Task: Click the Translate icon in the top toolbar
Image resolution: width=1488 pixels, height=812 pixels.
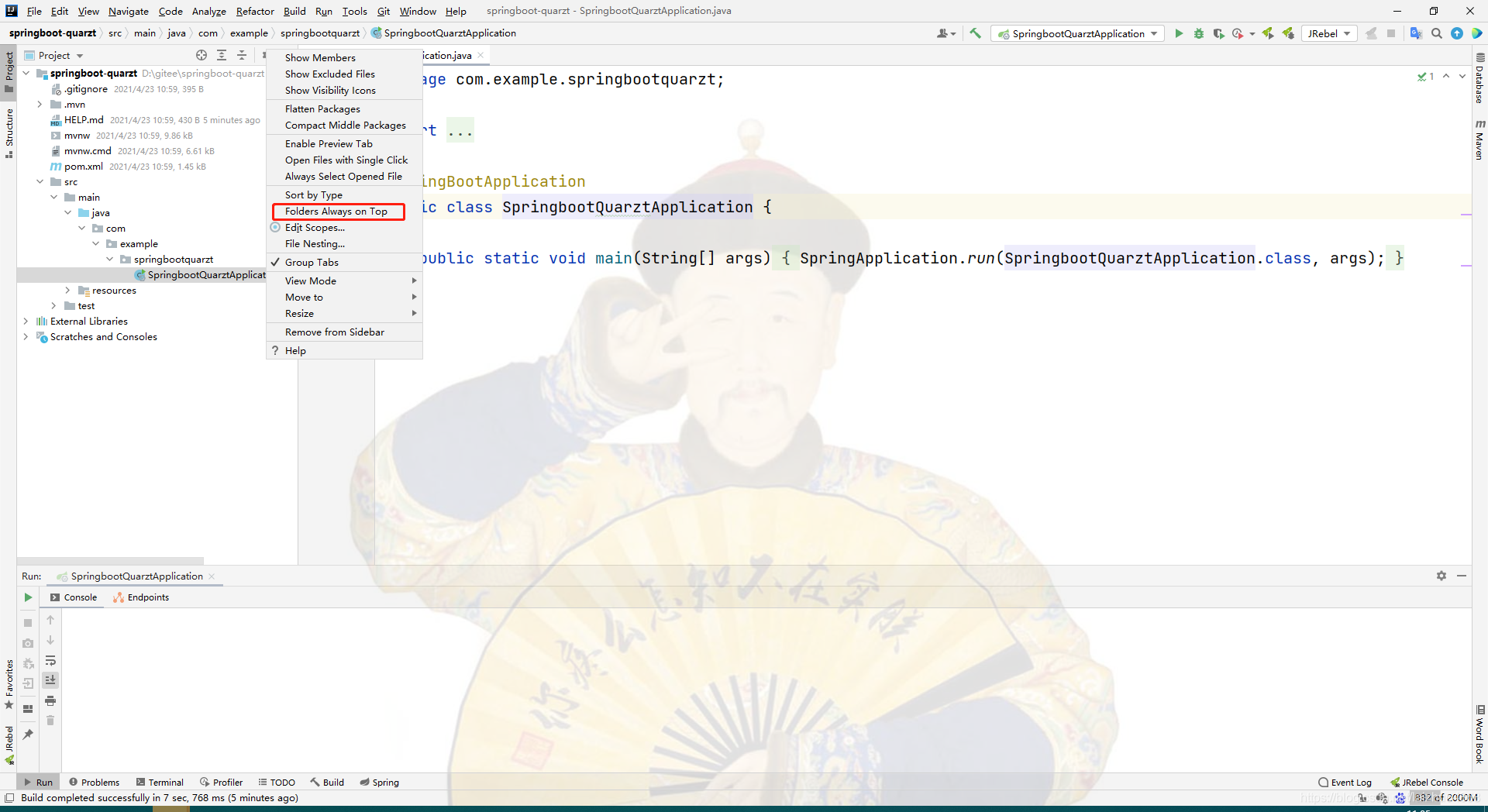Action: [1416, 33]
